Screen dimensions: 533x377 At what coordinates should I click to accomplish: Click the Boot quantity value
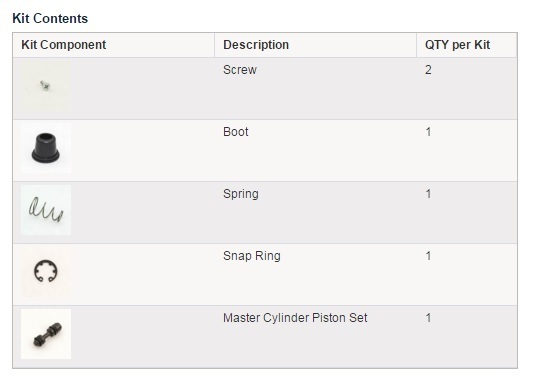pos(428,132)
